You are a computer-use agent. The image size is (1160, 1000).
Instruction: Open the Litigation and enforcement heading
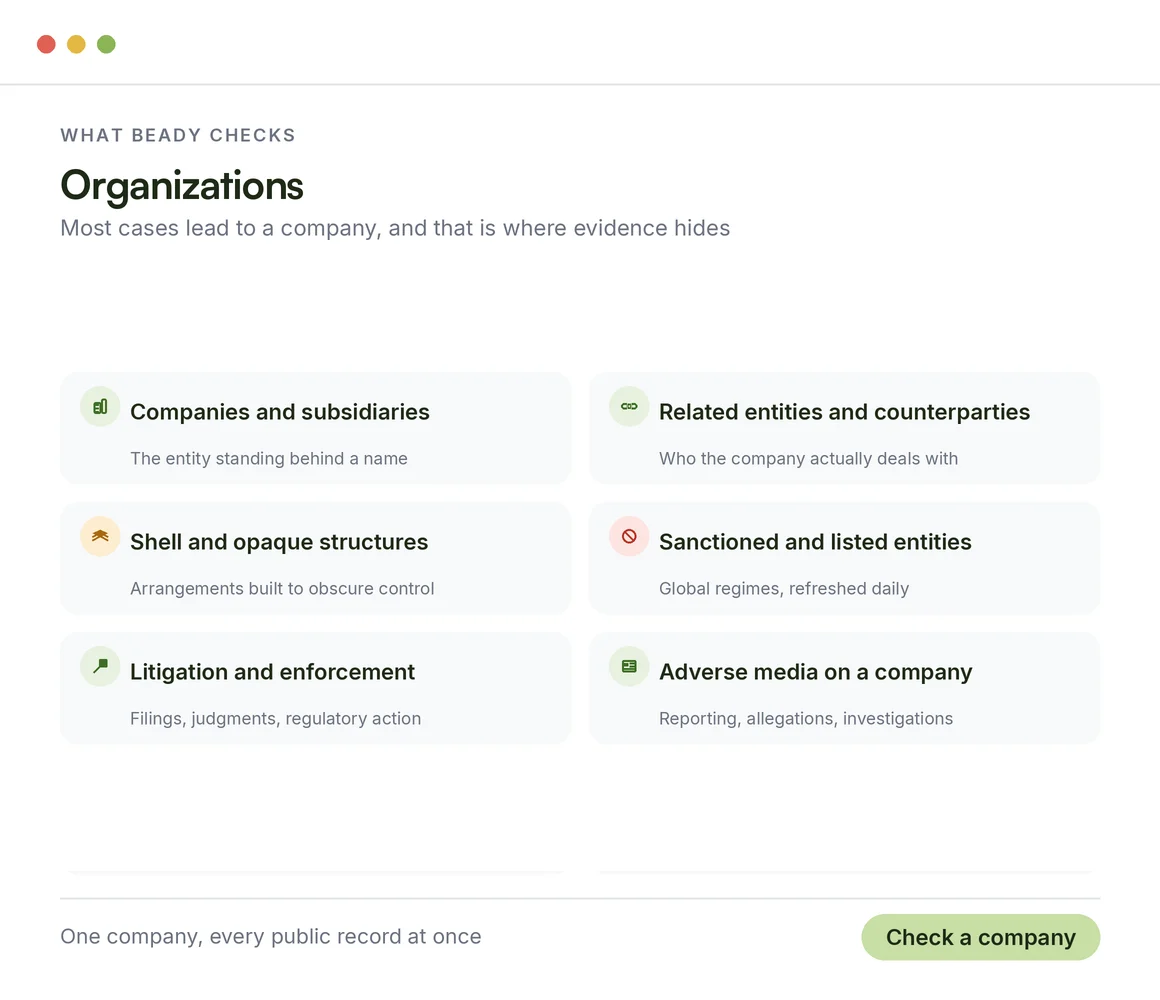(272, 672)
